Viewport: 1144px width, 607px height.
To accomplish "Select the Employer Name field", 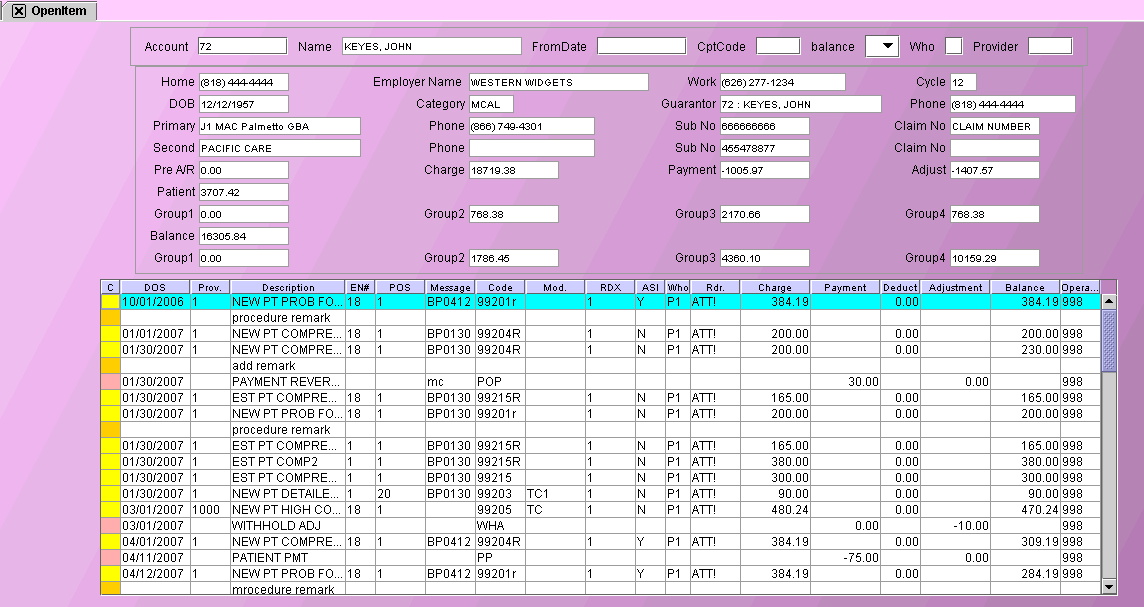I will (x=558, y=82).
